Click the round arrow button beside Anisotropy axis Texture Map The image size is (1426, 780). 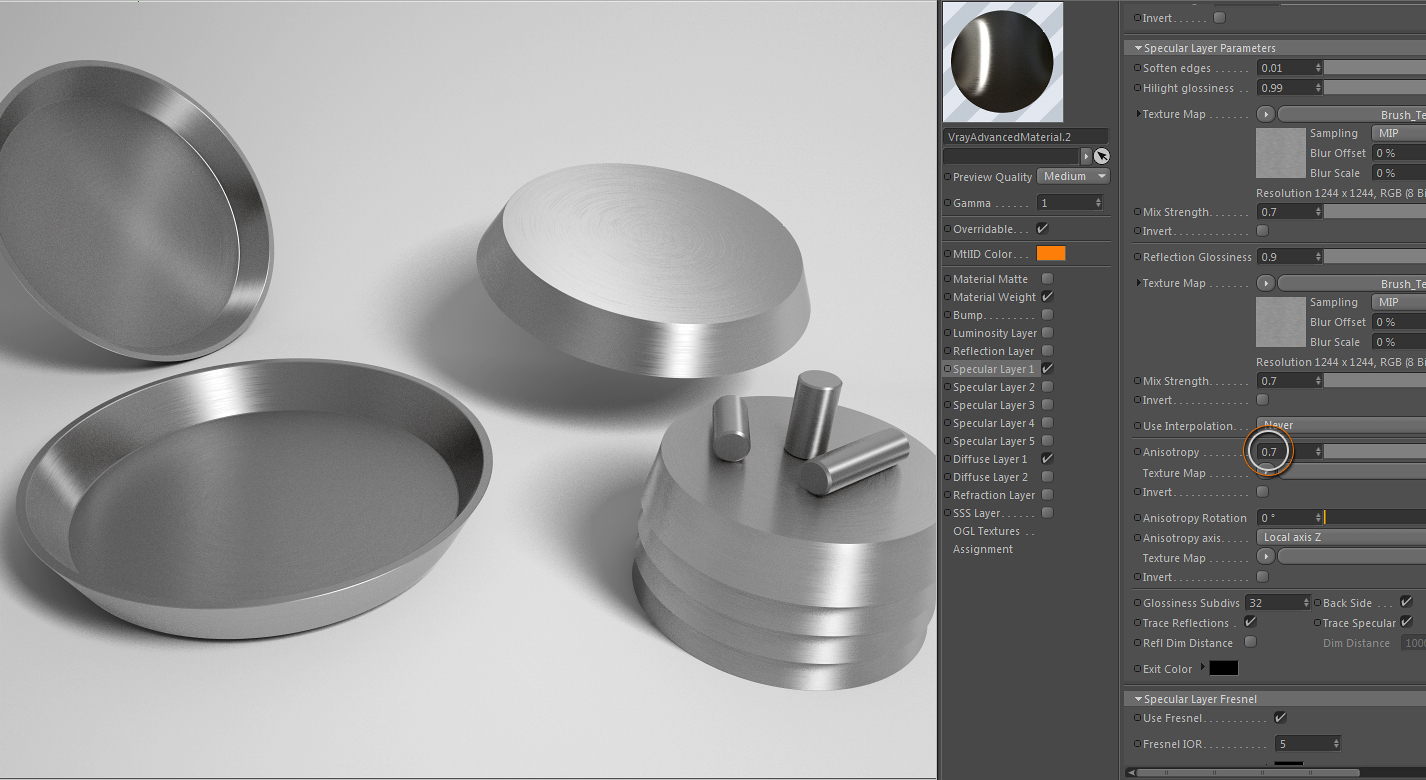point(1266,557)
